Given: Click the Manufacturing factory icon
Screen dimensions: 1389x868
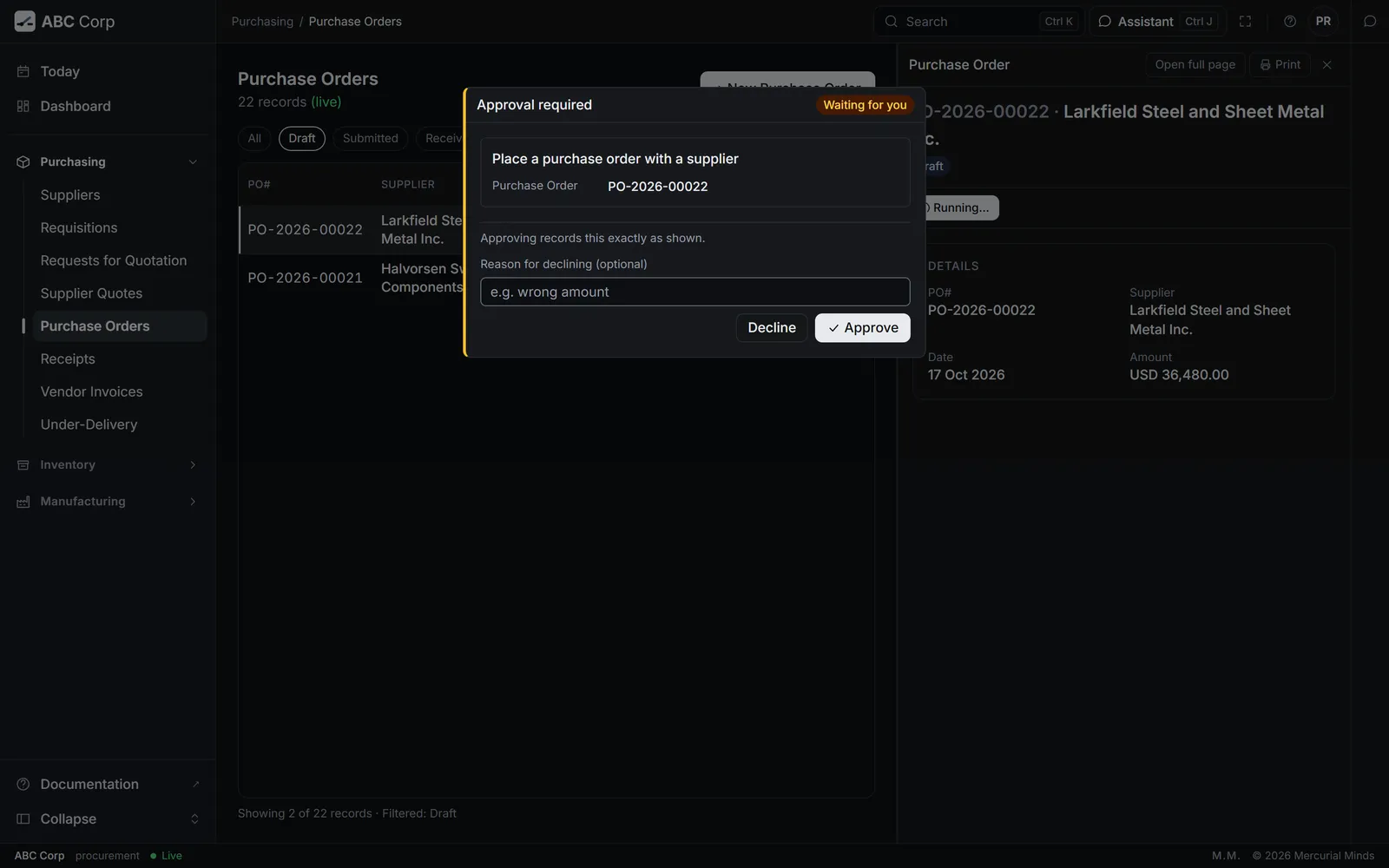Looking at the screenshot, I should coord(23,502).
